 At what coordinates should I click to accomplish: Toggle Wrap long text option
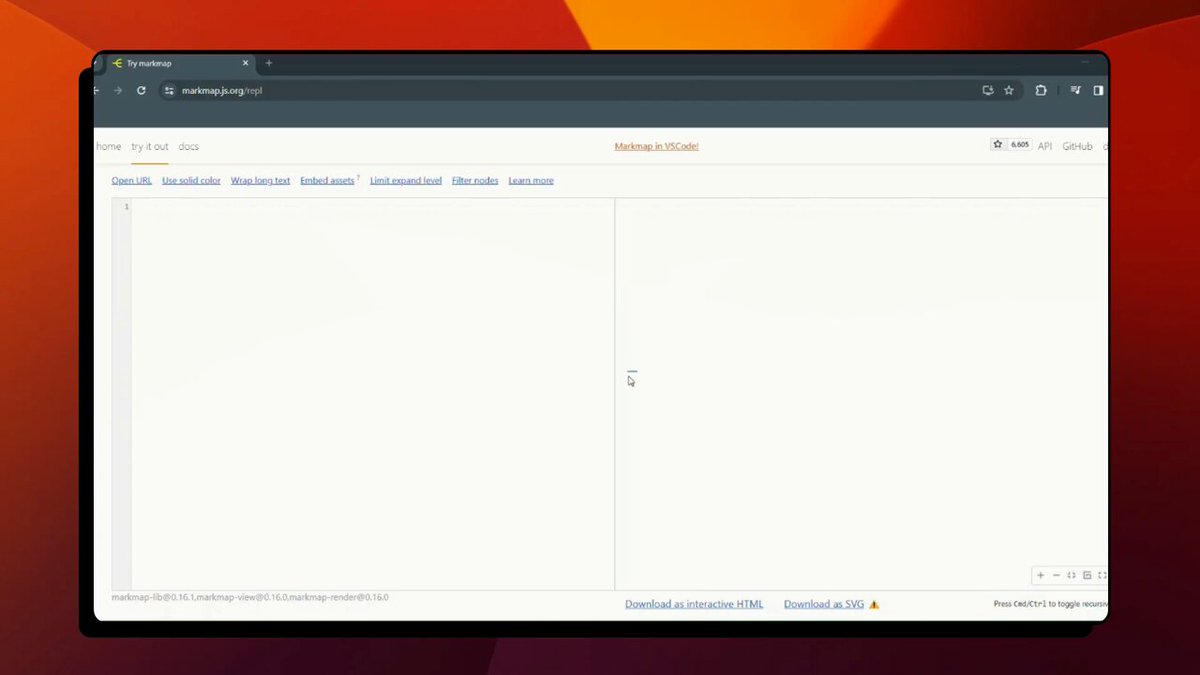[260, 180]
